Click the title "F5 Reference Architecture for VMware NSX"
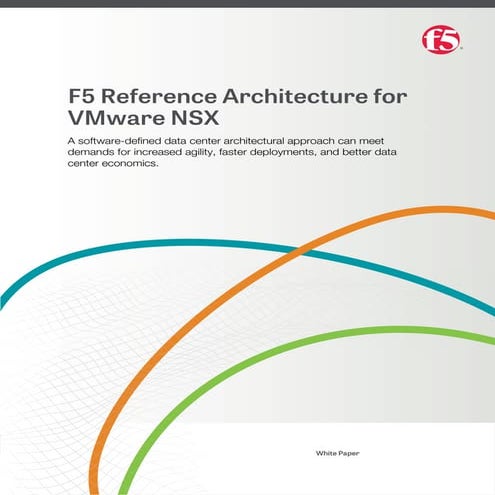 point(238,107)
